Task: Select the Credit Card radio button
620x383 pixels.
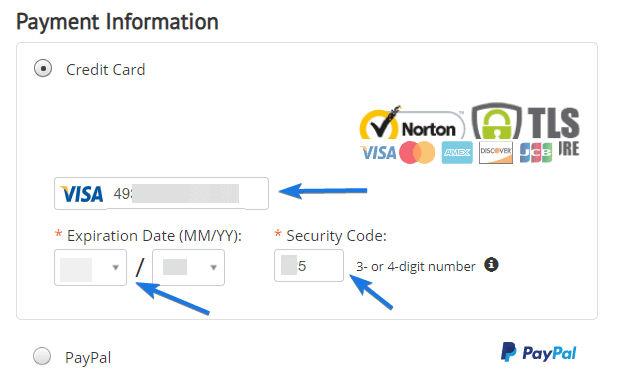Action: pyautogui.click(x=43, y=68)
